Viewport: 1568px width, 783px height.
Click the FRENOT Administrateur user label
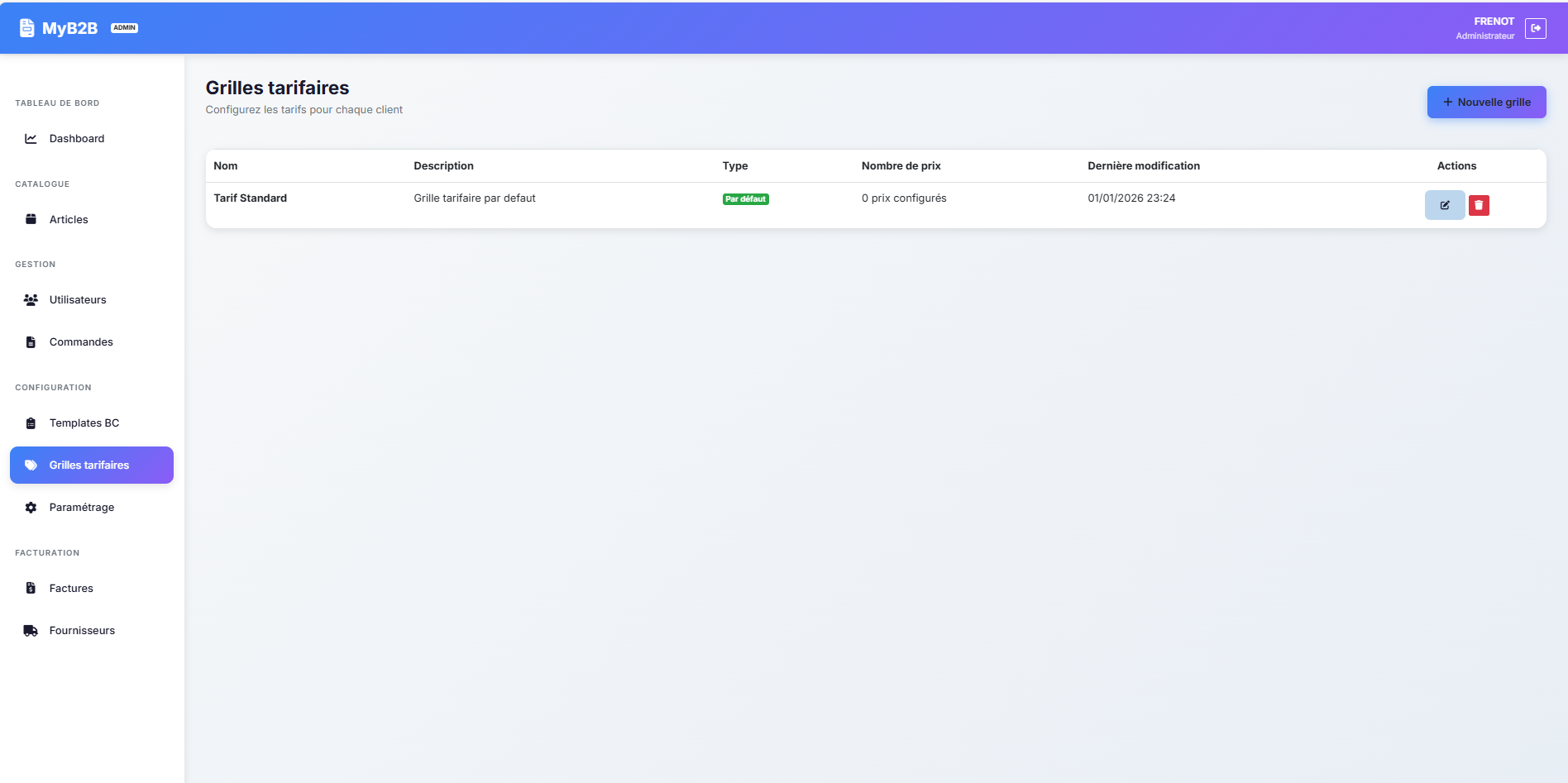1486,28
